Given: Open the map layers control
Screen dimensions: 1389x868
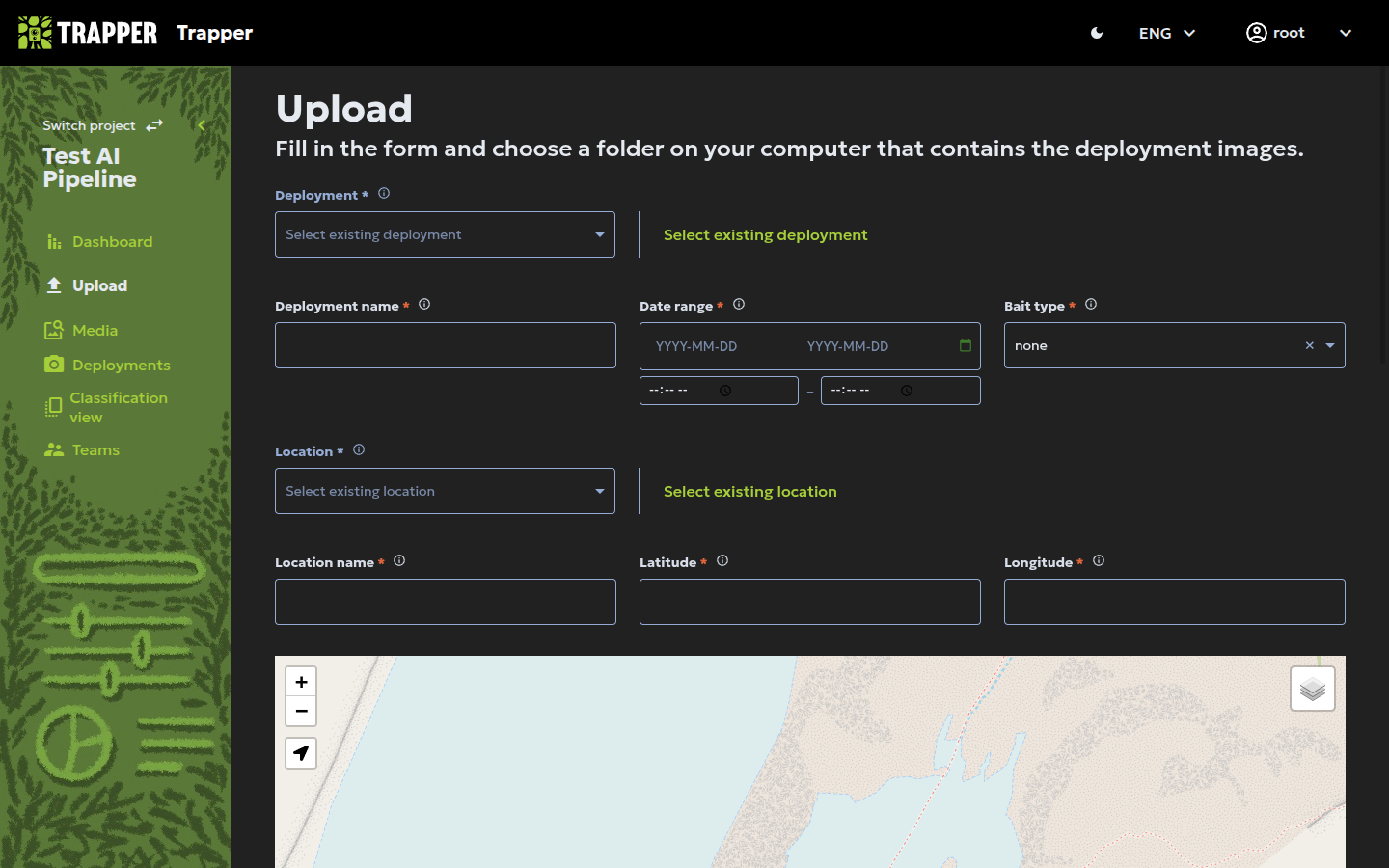Looking at the screenshot, I should (x=1313, y=689).
